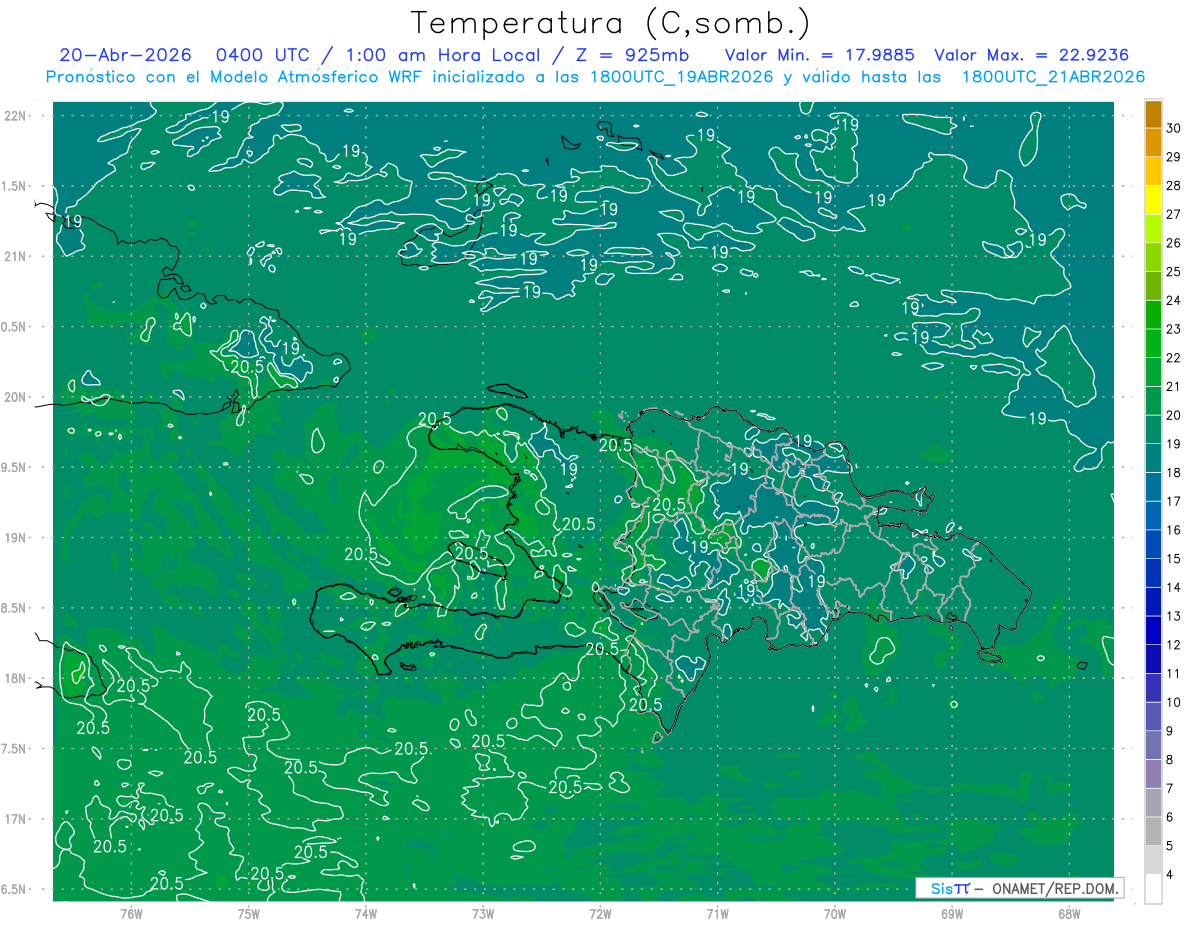Select the 72W longitude axis label

(x=600, y=913)
